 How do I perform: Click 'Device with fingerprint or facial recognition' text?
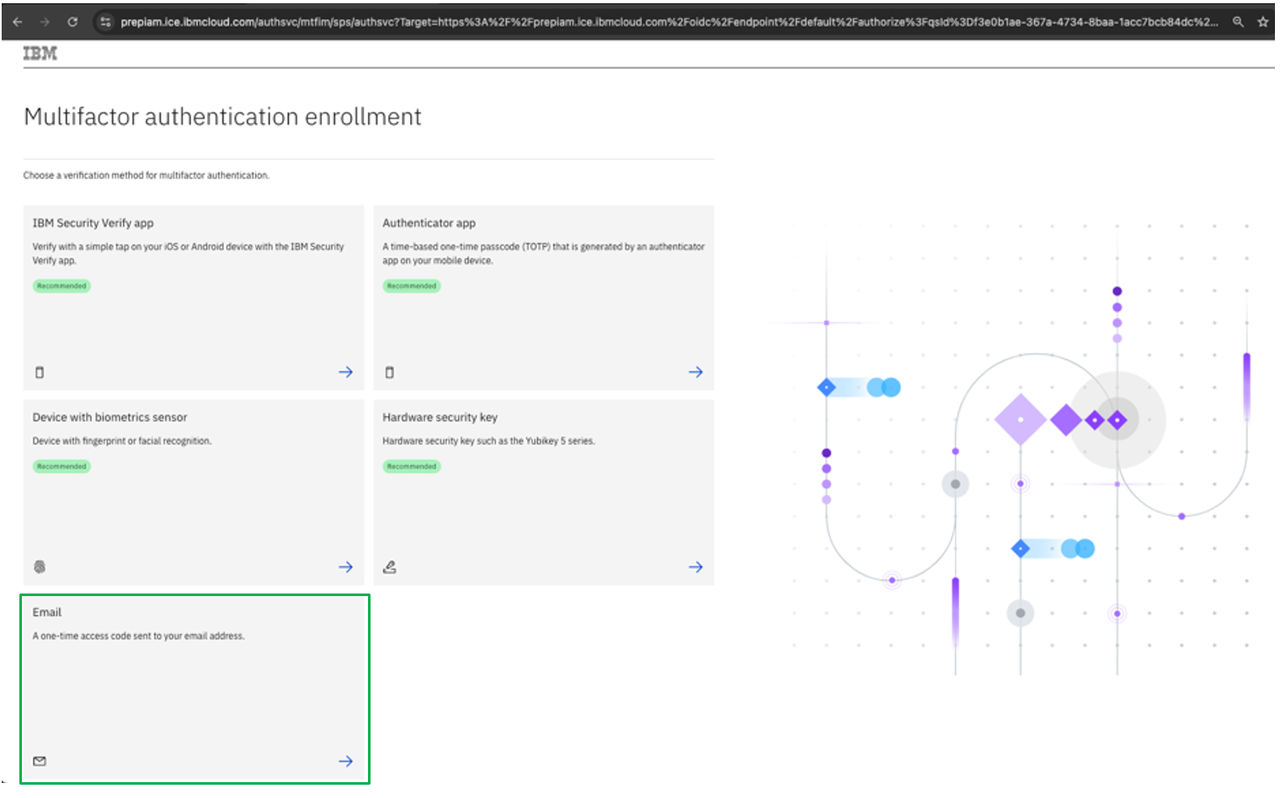(x=122, y=441)
